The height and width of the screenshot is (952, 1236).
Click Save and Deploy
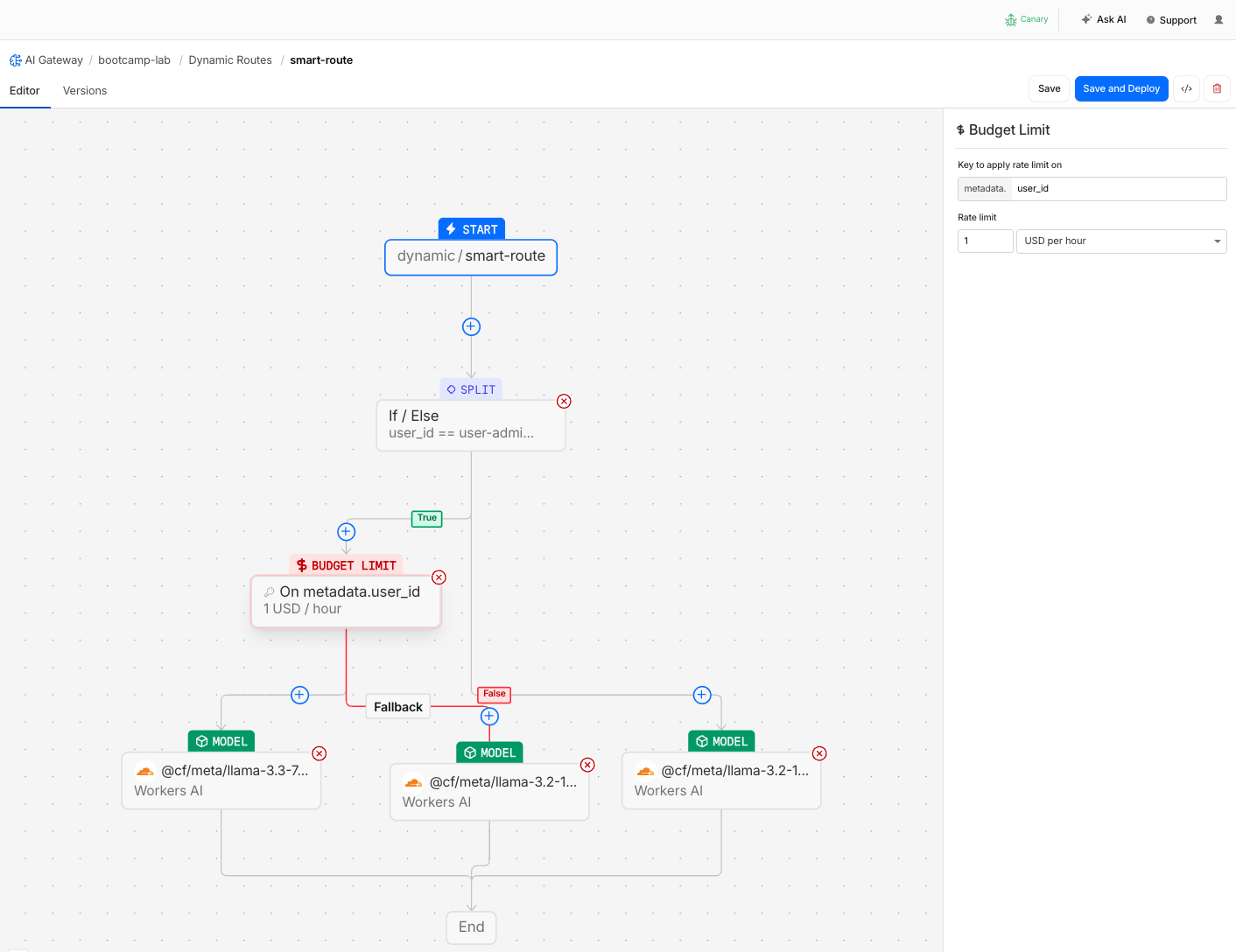pos(1121,88)
